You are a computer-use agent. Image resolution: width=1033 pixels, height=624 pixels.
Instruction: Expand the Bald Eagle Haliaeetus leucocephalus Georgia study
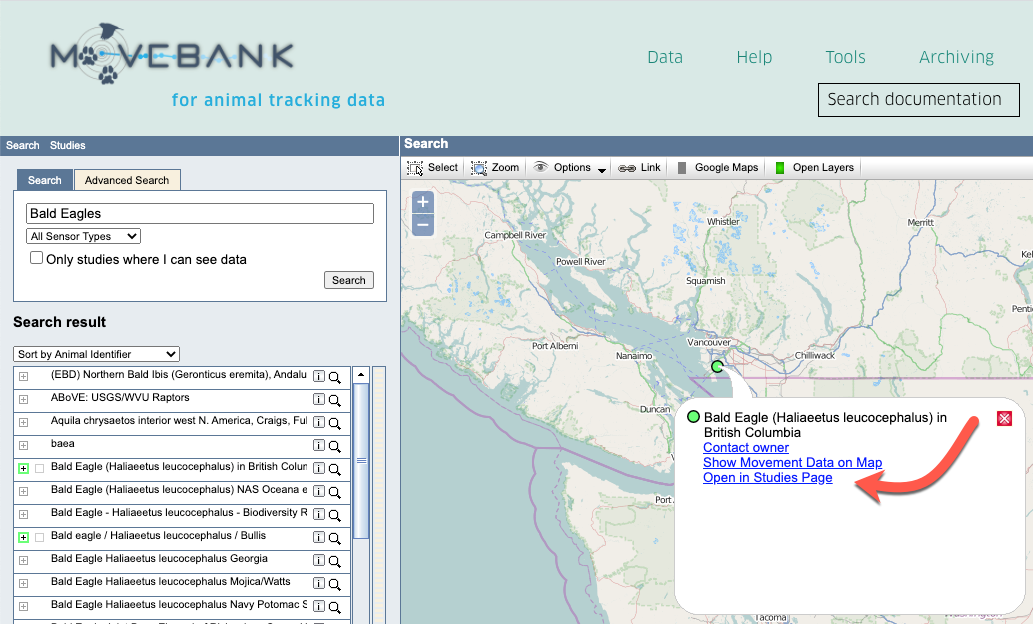[x=23, y=560]
